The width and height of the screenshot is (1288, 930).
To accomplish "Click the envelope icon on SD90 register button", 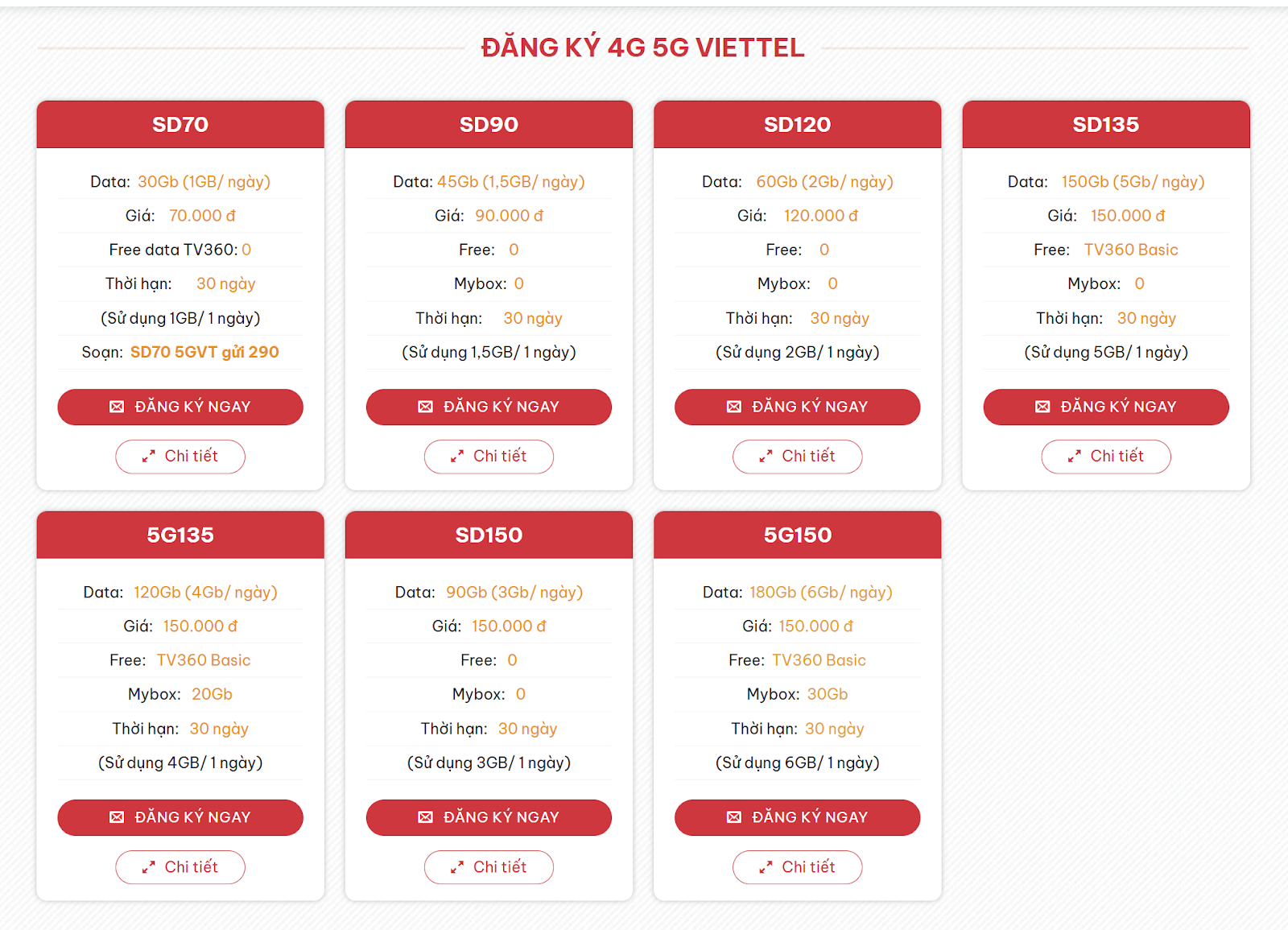I will tap(426, 407).
